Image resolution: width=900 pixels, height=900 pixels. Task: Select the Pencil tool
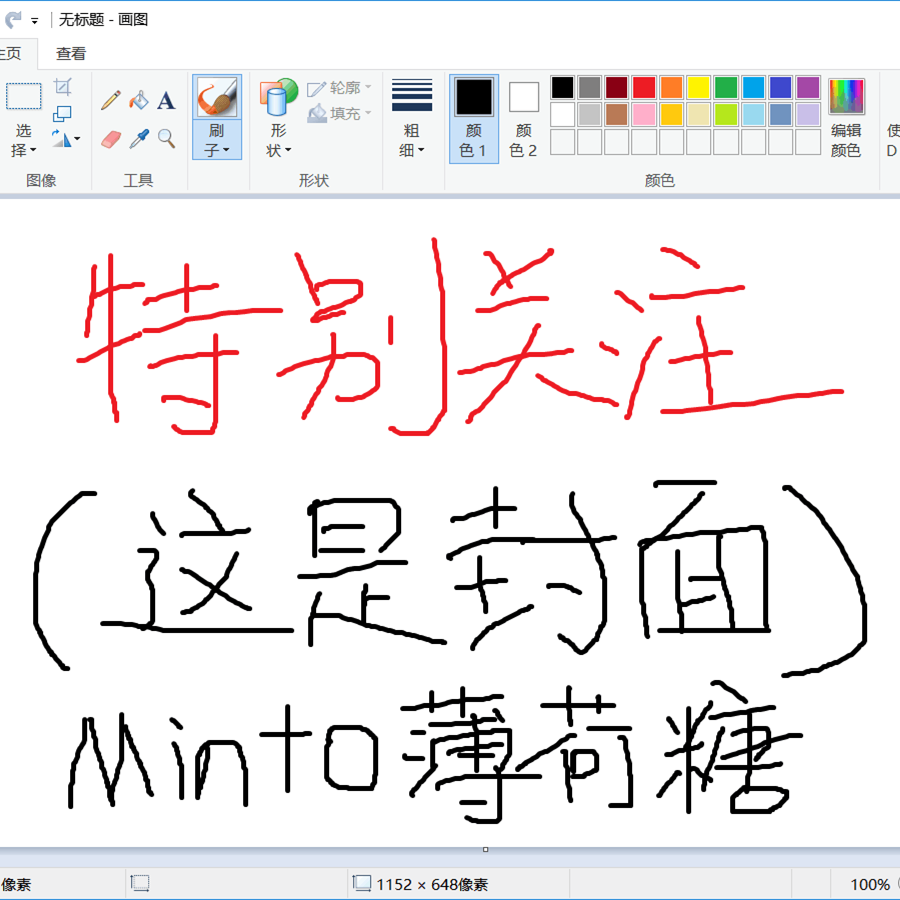pyautogui.click(x=111, y=100)
